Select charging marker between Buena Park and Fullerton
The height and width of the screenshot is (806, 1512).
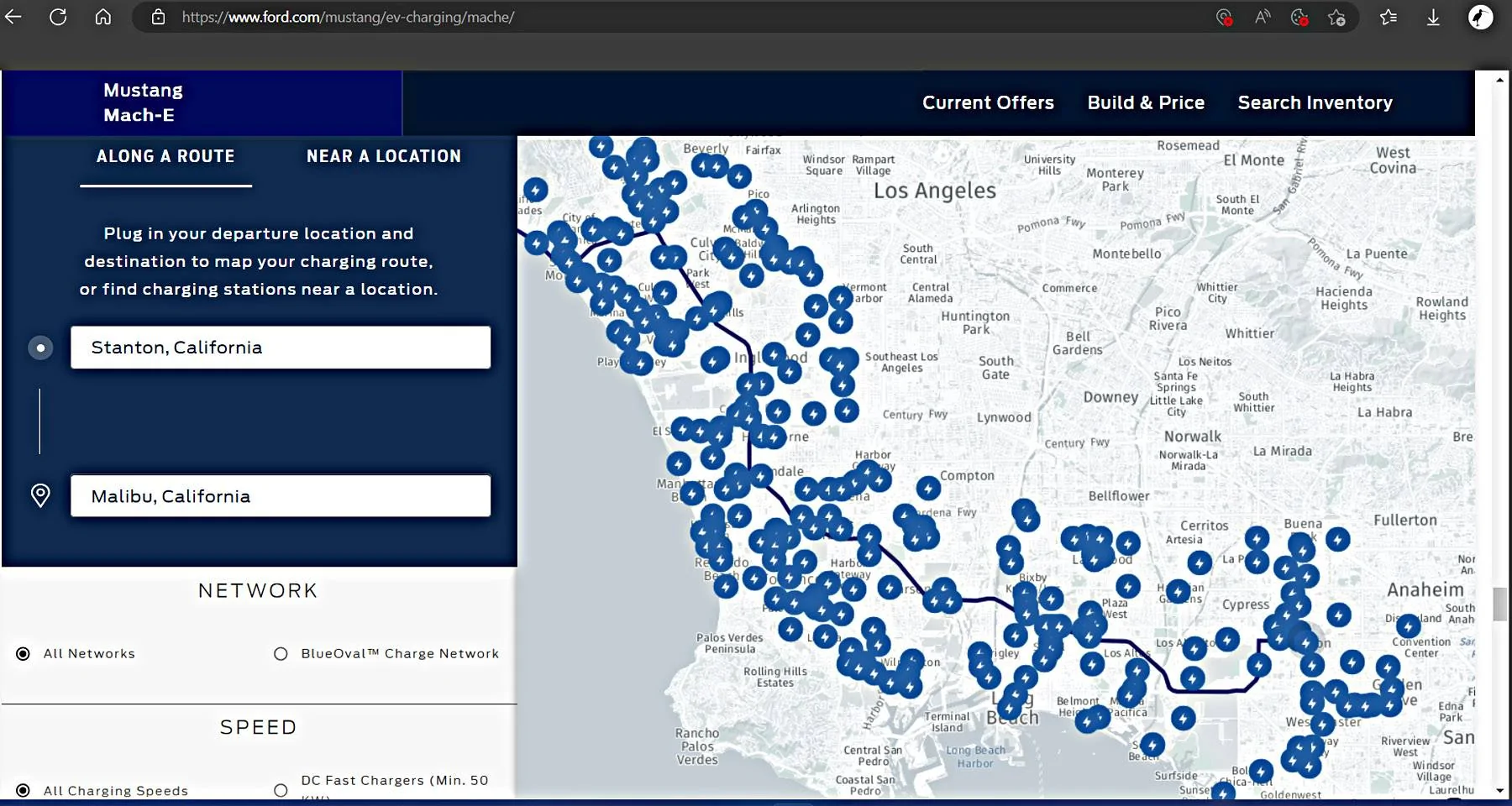(1338, 539)
